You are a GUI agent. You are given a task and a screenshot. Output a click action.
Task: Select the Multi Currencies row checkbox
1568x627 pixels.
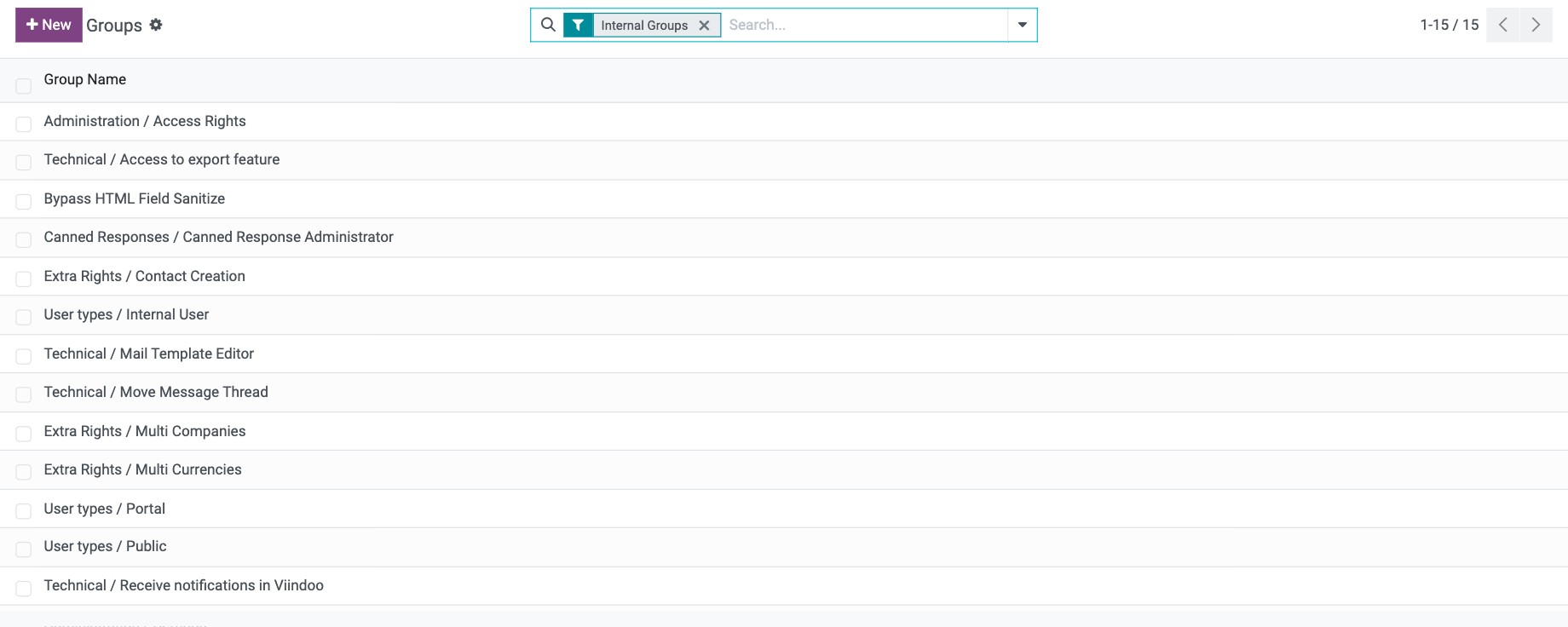click(24, 472)
